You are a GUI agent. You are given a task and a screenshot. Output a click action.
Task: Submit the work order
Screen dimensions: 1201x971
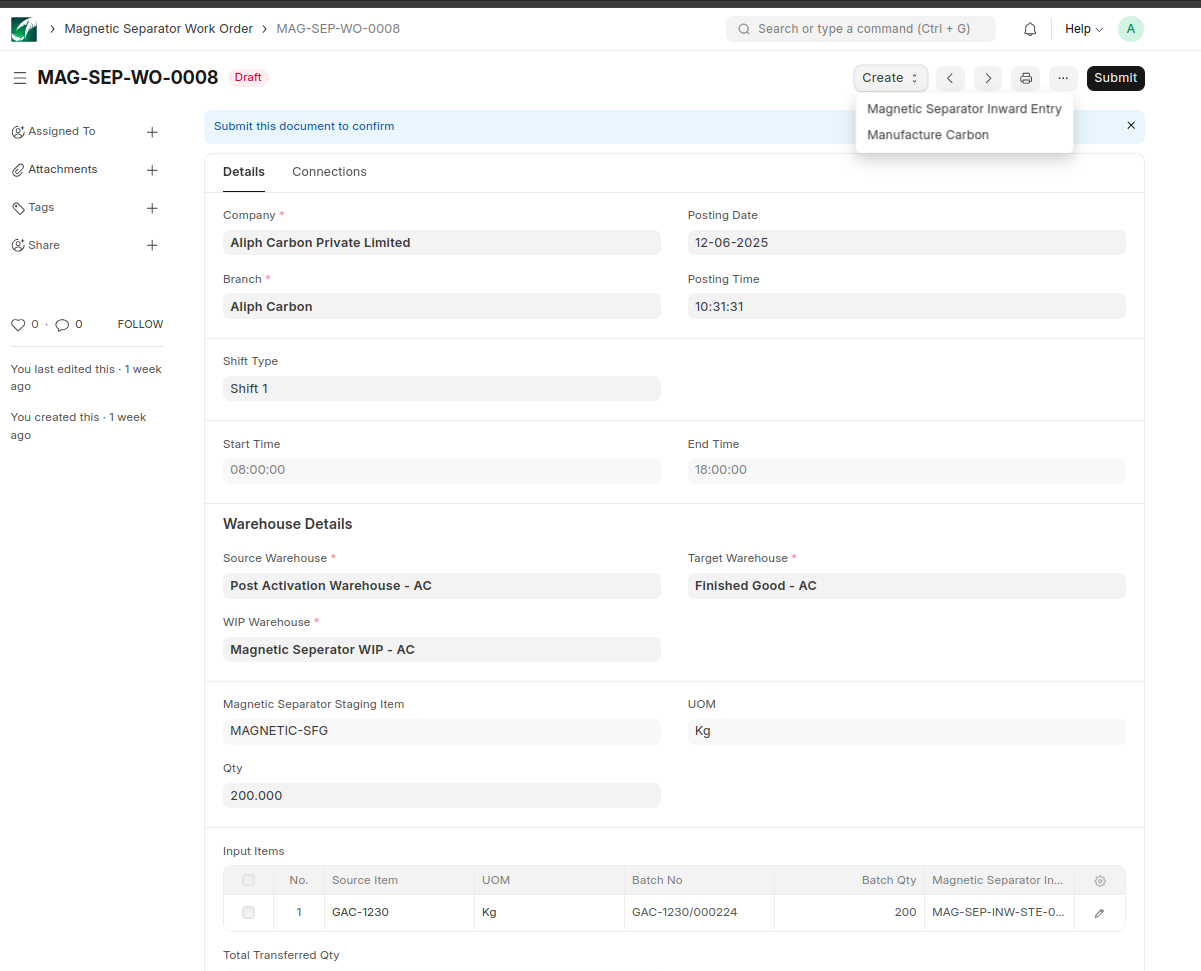pos(1115,78)
